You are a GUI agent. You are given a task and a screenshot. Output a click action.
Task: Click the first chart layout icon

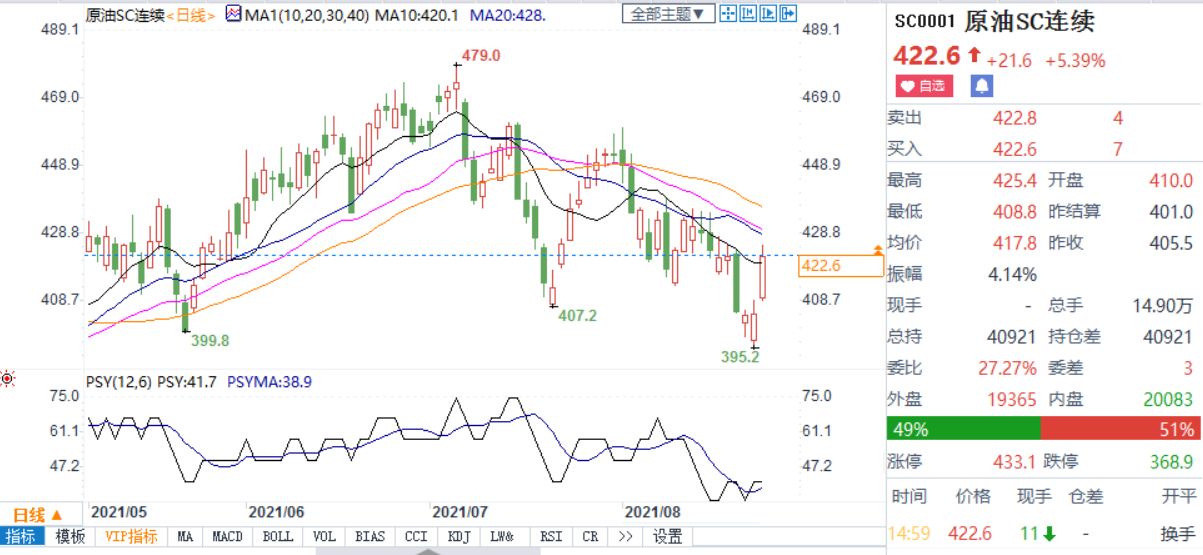[x=728, y=14]
